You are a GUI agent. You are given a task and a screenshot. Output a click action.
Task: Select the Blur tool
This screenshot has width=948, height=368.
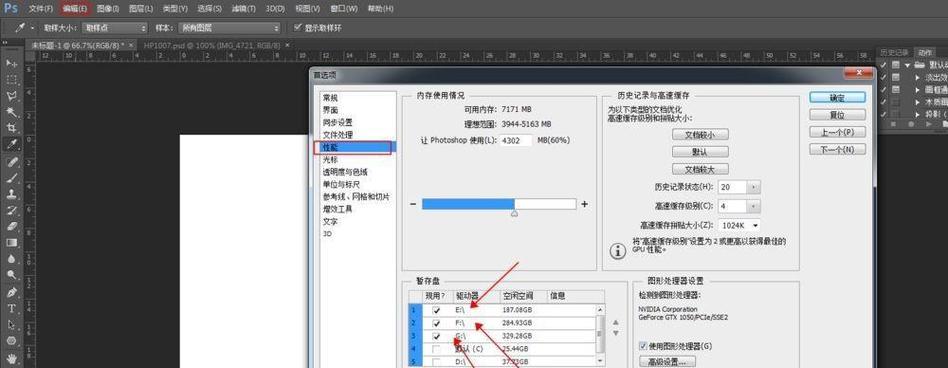coord(11,259)
